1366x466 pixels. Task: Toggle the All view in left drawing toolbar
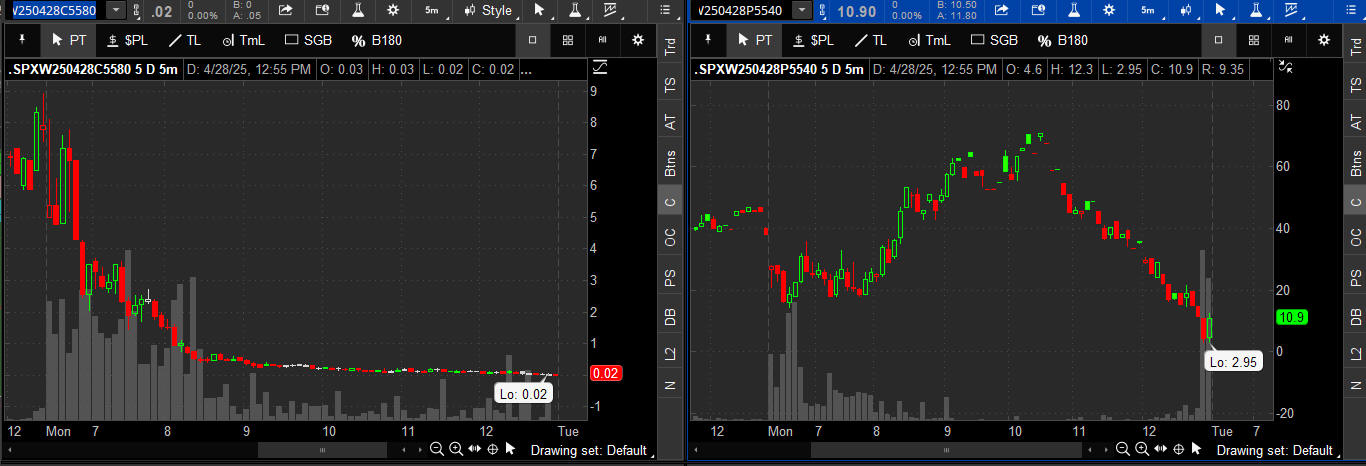click(x=602, y=41)
